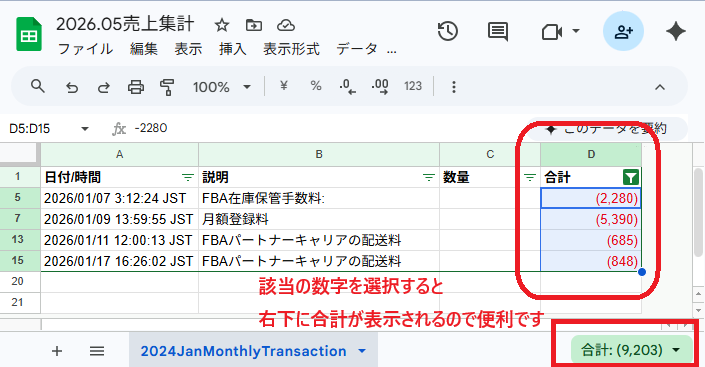Format as percent
Viewport: 705px width, 367px height.
316,86
